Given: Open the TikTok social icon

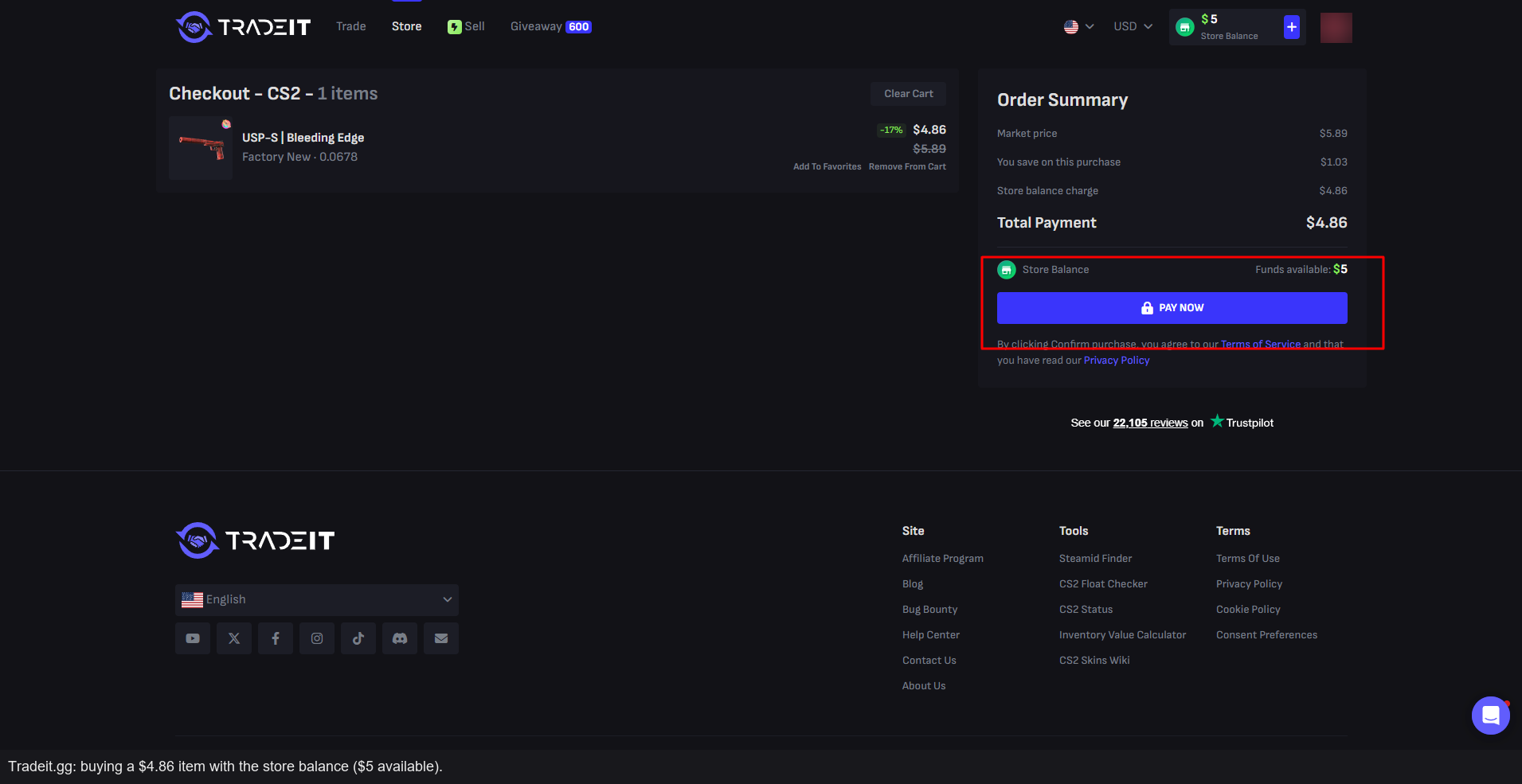Looking at the screenshot, I should pos(358,638).
